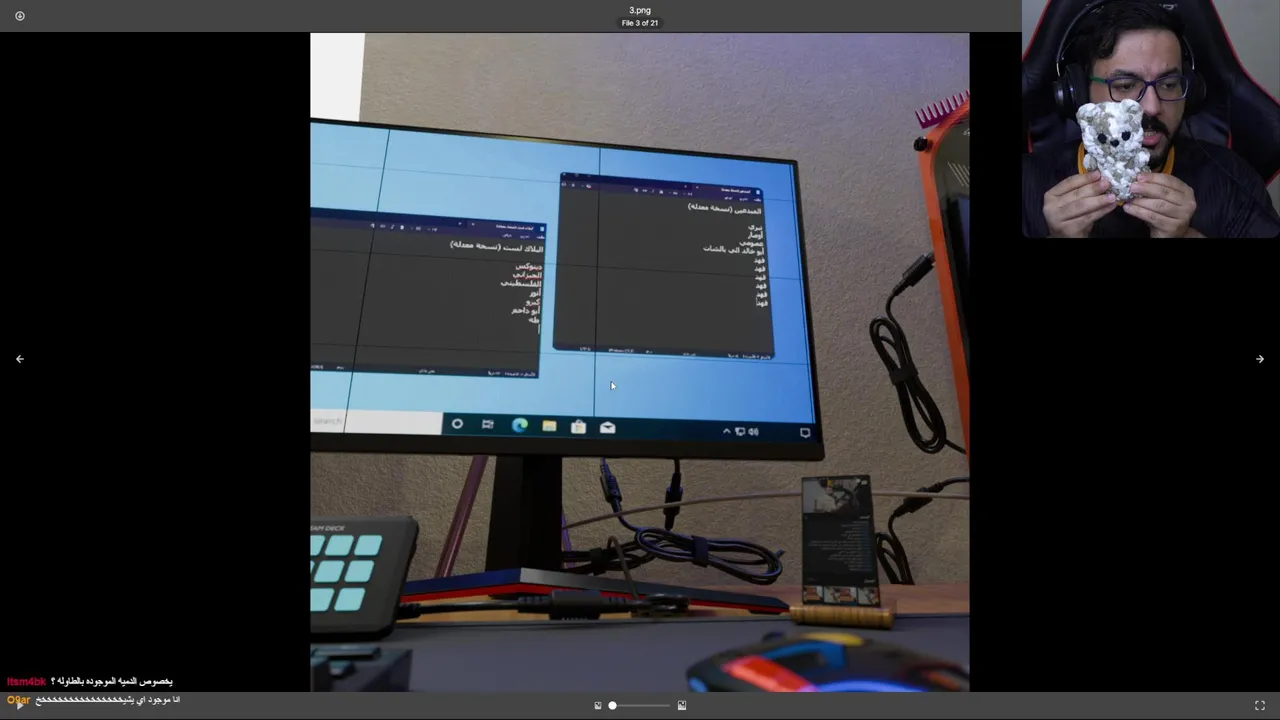
Task: Toggle fullscreen with the bottom-right corner icon
Action: pyautogui.click(x=1260, y=706)
